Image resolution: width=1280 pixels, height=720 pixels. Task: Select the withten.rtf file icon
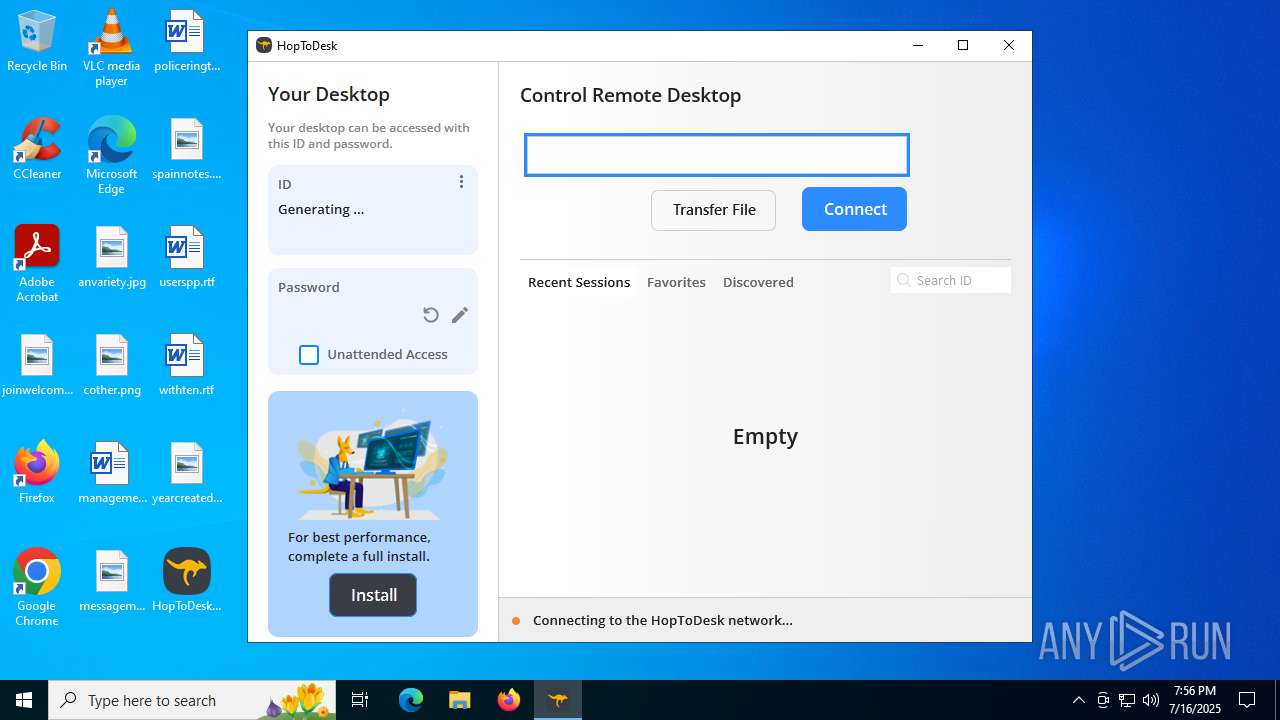(x=187, y=366)
